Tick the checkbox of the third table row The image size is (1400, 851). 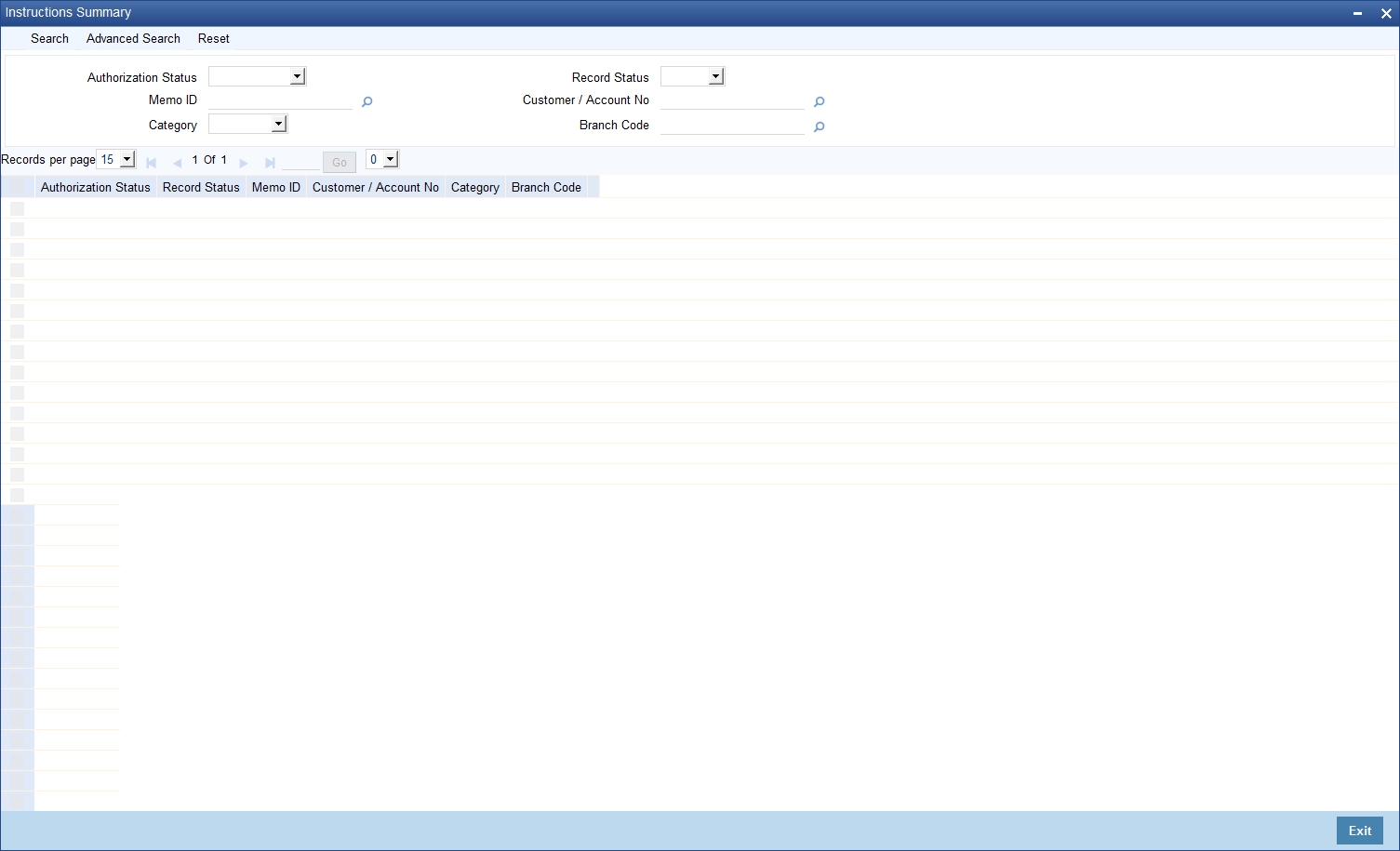point(17,249)
